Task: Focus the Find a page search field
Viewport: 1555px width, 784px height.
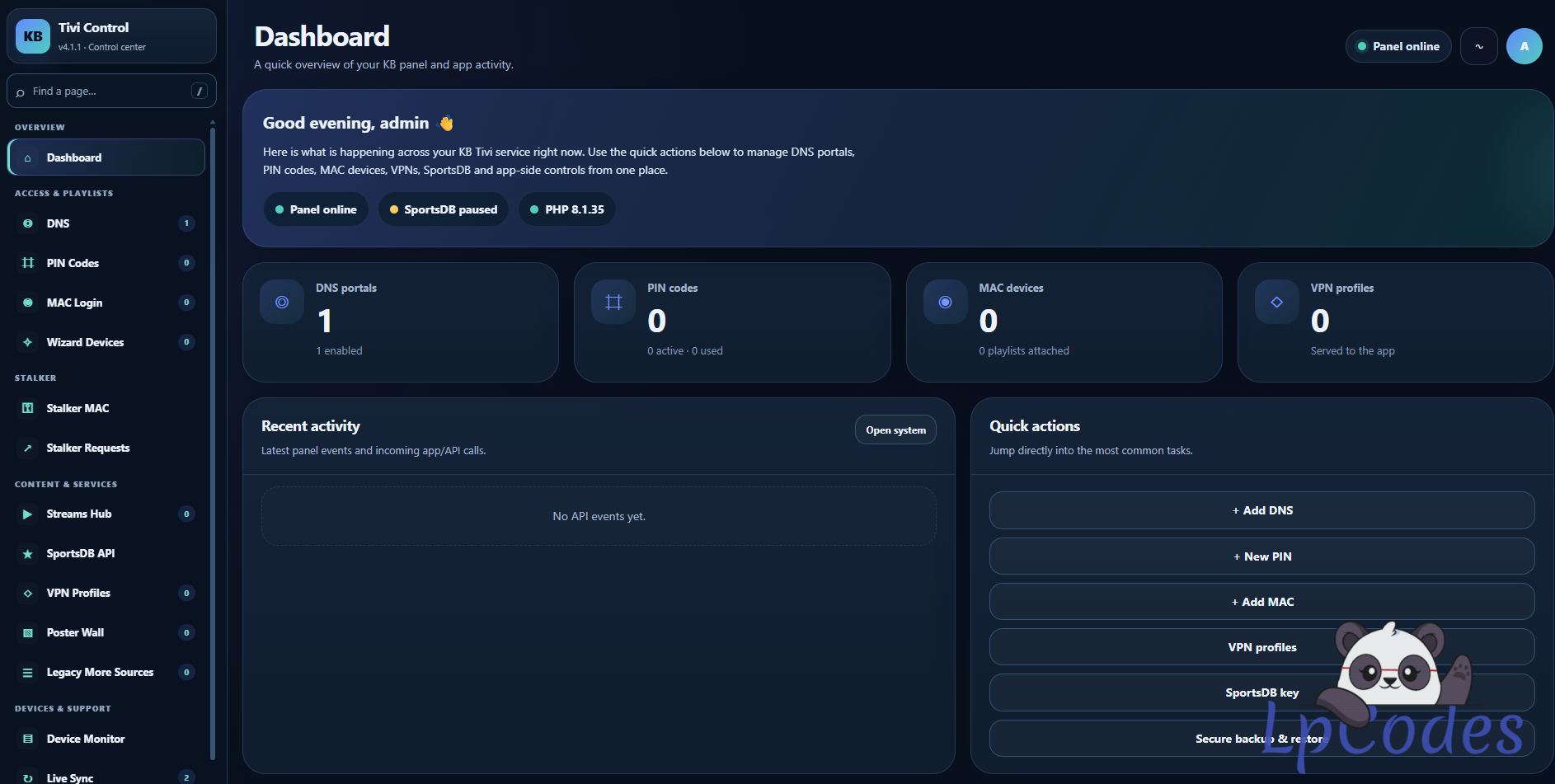Action: click(111, 91)
